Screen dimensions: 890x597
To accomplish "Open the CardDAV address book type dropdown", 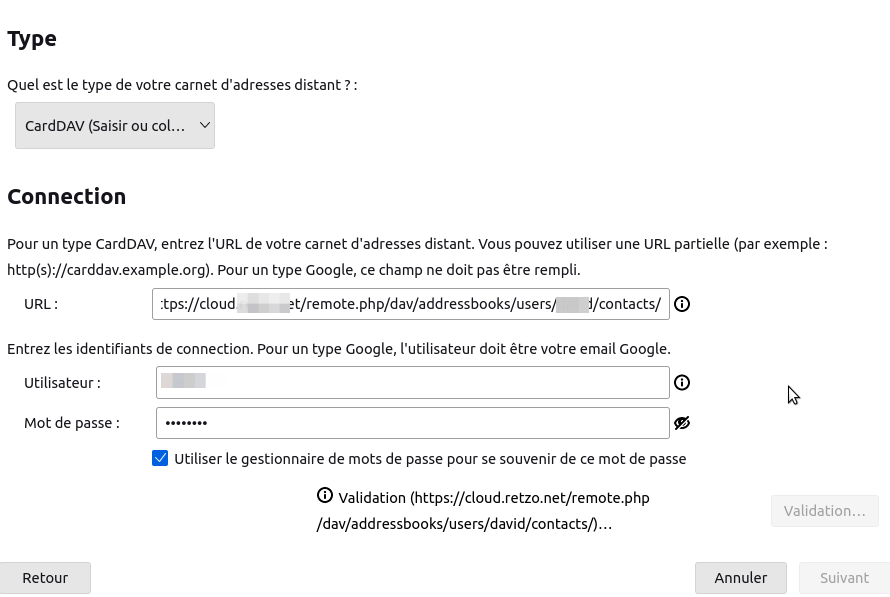I will pos(114,126).
